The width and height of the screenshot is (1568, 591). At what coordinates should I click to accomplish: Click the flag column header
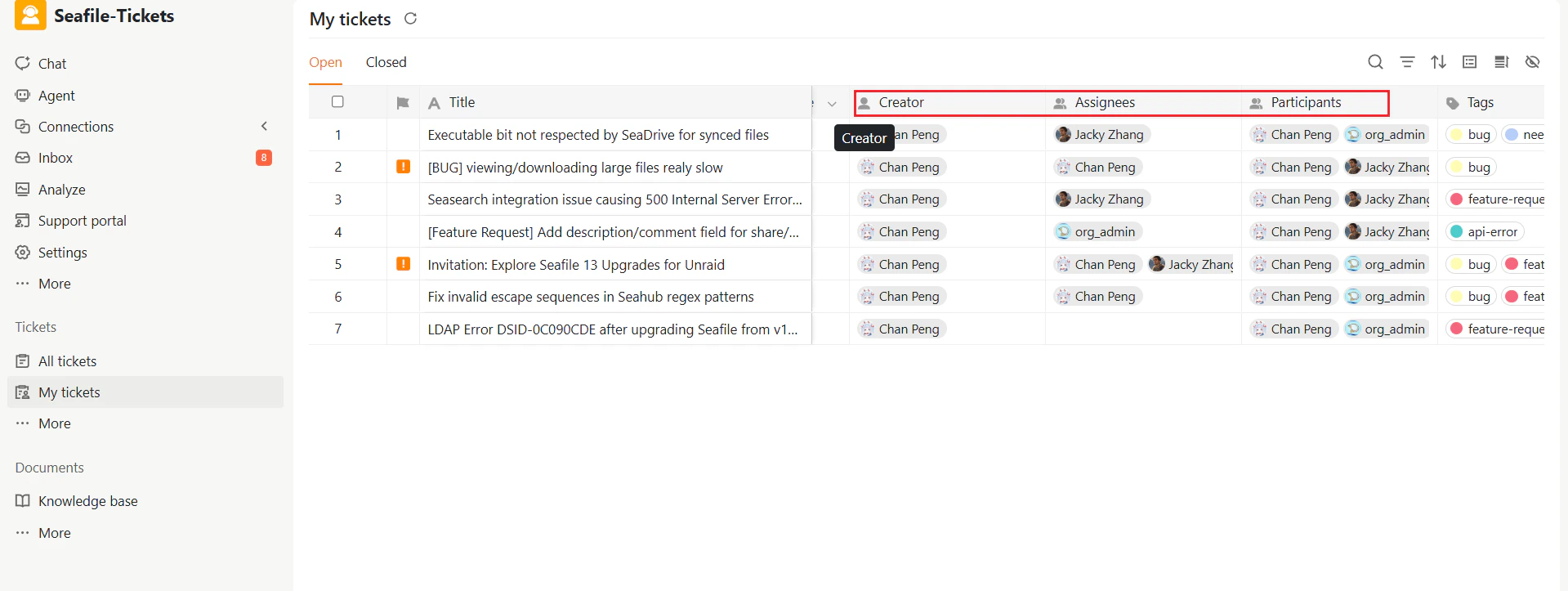coord(403,103)
